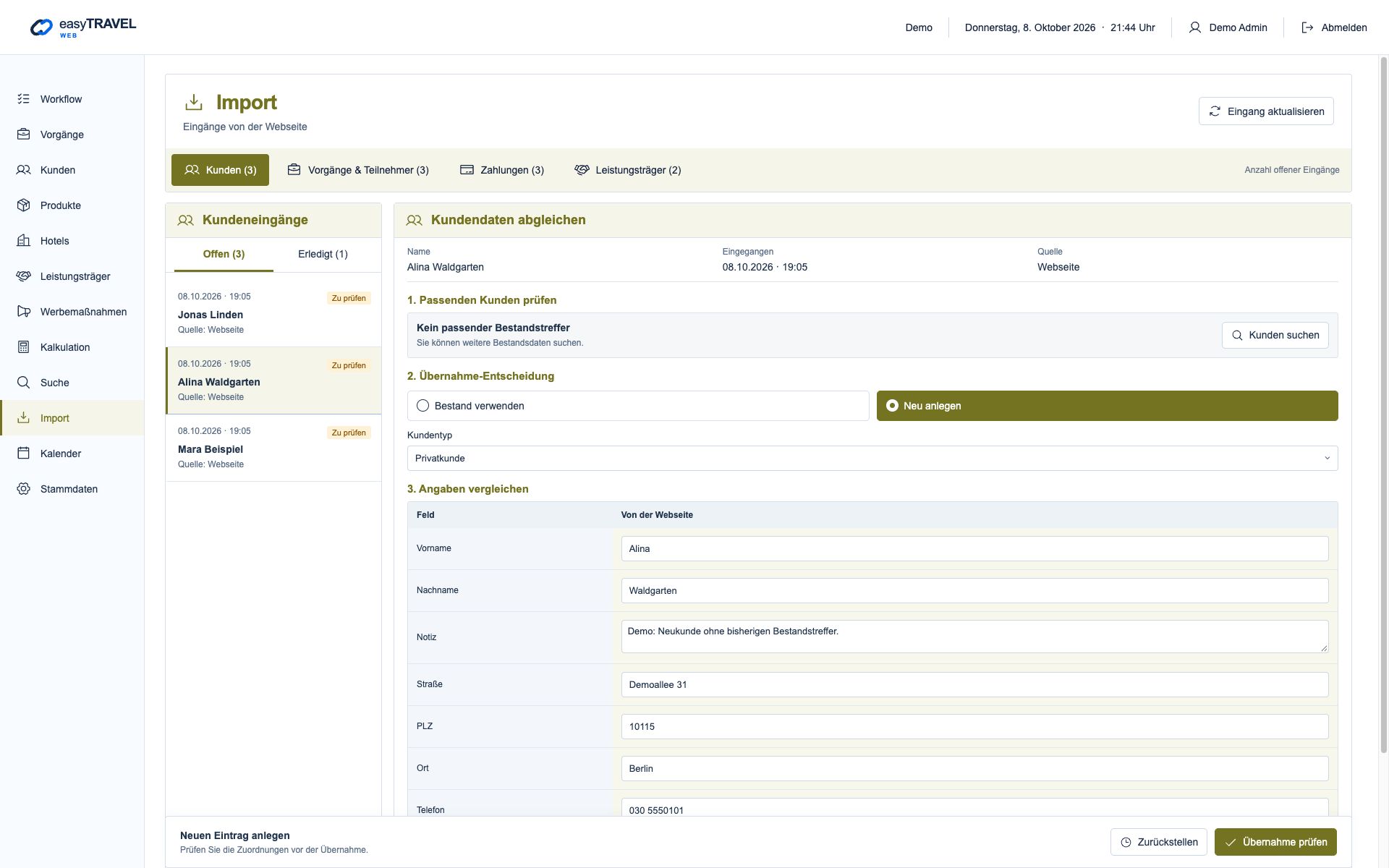Select the Neu anlegen radio option
1389x868 pixels.
[1107, 406]
